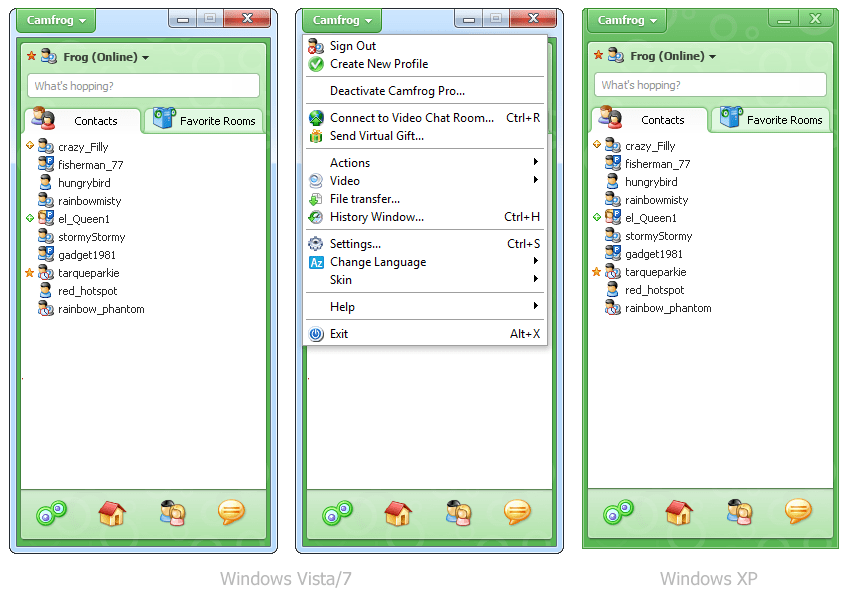
Task: Click What's hopping field in XP window
Action: click(710, 85)
